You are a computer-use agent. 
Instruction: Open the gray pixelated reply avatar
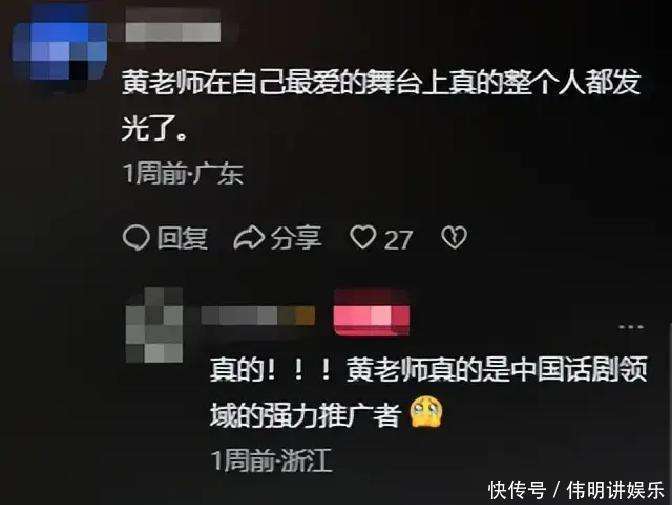click(154, 326)
